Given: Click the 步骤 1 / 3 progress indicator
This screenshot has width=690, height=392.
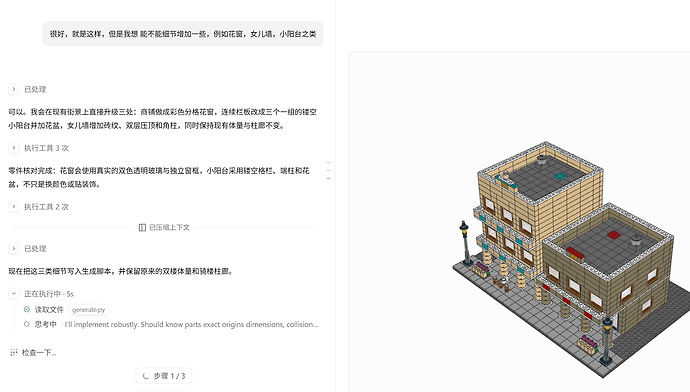Looking at the screenshot, I should pos(163,376).
